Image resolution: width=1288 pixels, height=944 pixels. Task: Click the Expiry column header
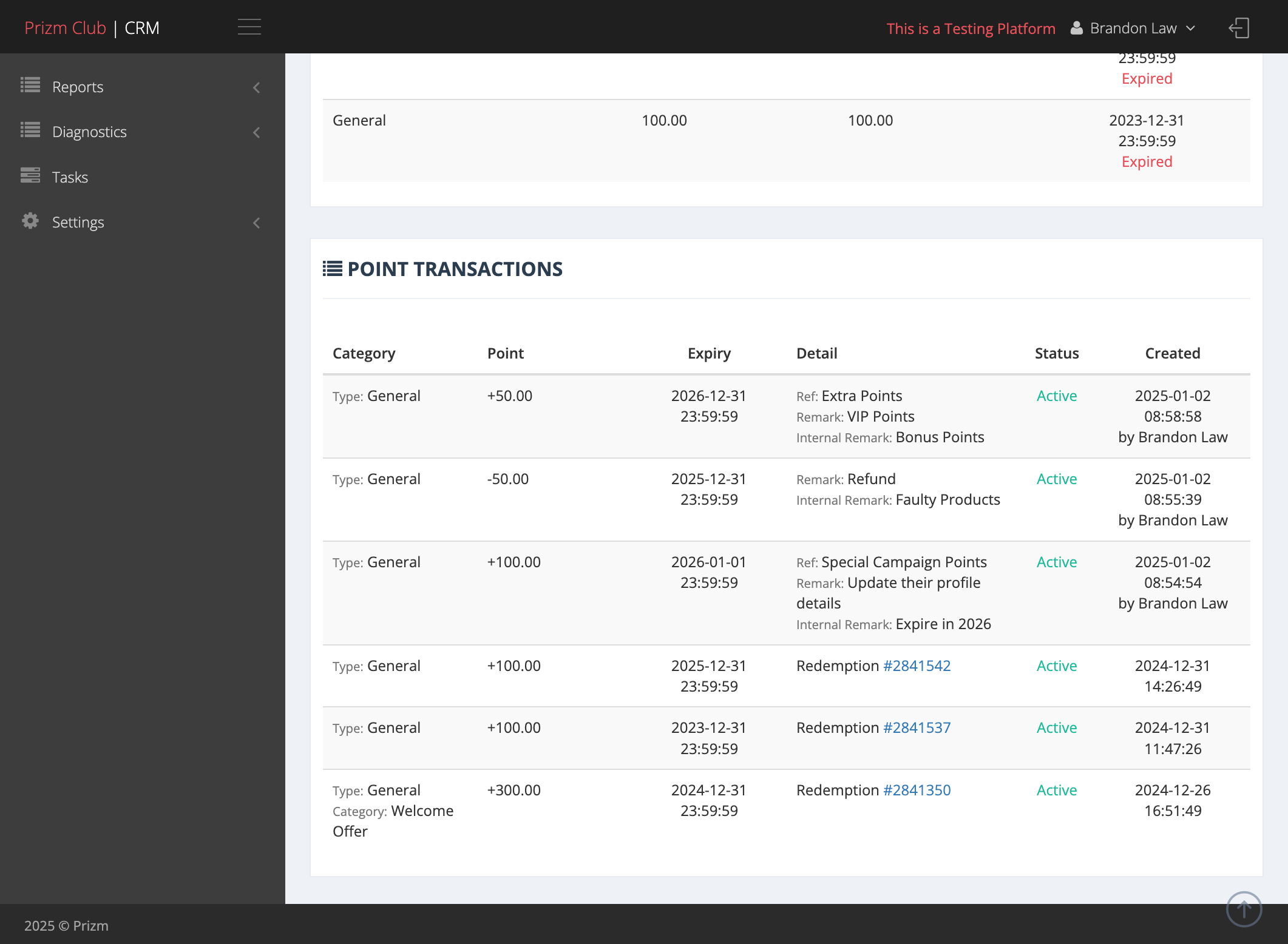coord(709,353)
